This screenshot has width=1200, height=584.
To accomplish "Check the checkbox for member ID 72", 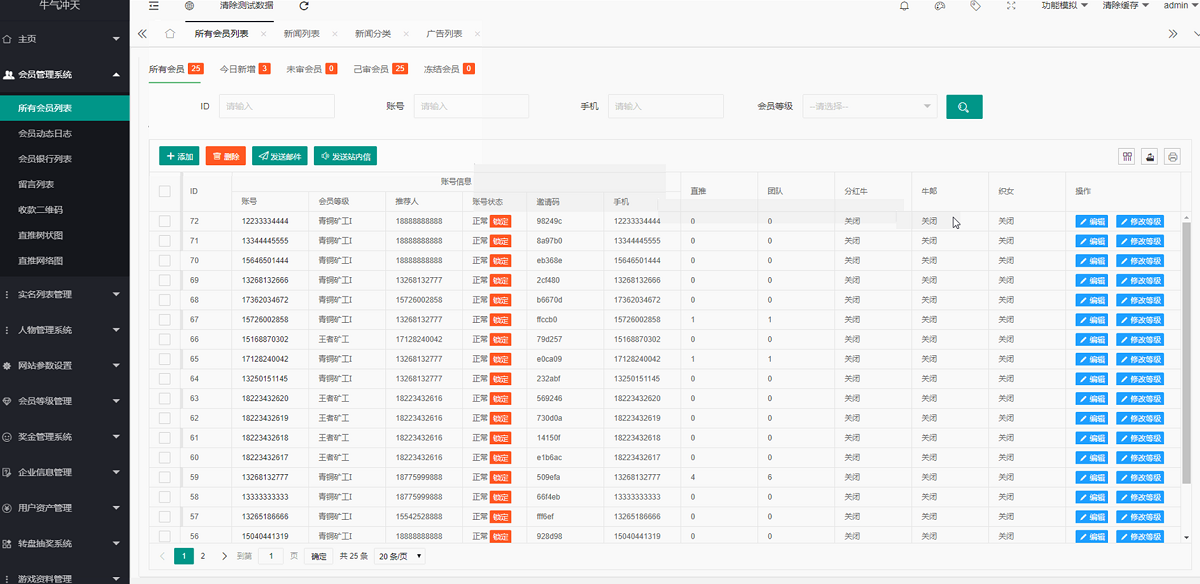I will pyautogui.click(x=165, y=221).
